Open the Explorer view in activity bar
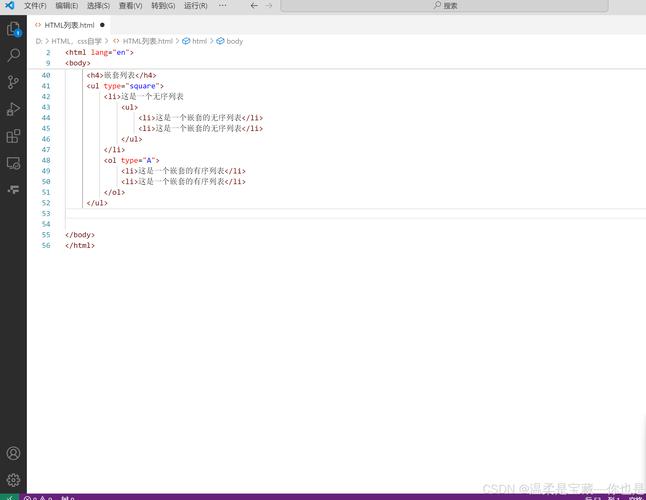This screenshot has width=646, height=500. 13,29
